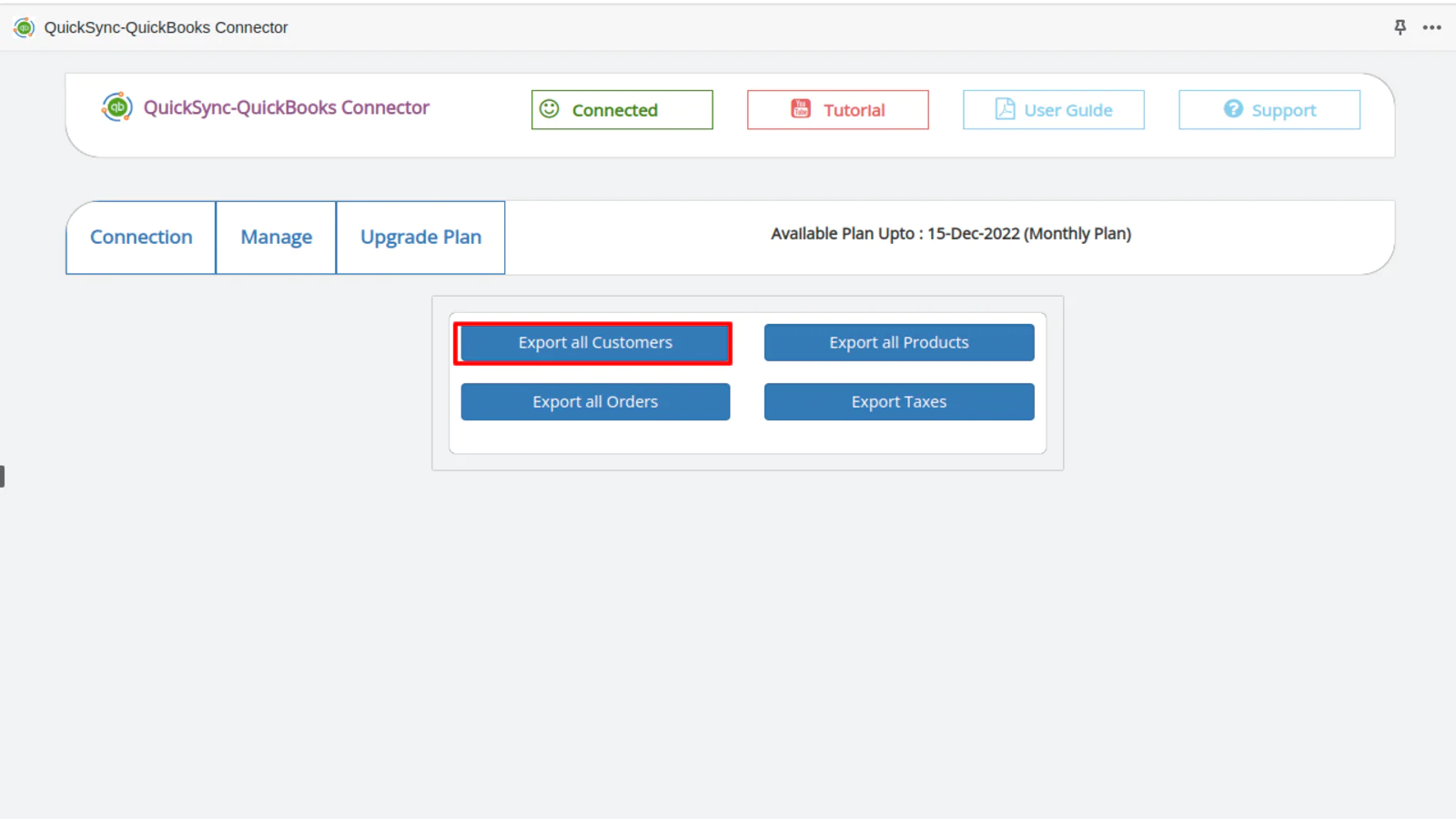Image resolution: width=1456 pixels, height=819 pixels.
Task: Click the QuickSync logo in title bar
Action: click(x=25, y=27)
